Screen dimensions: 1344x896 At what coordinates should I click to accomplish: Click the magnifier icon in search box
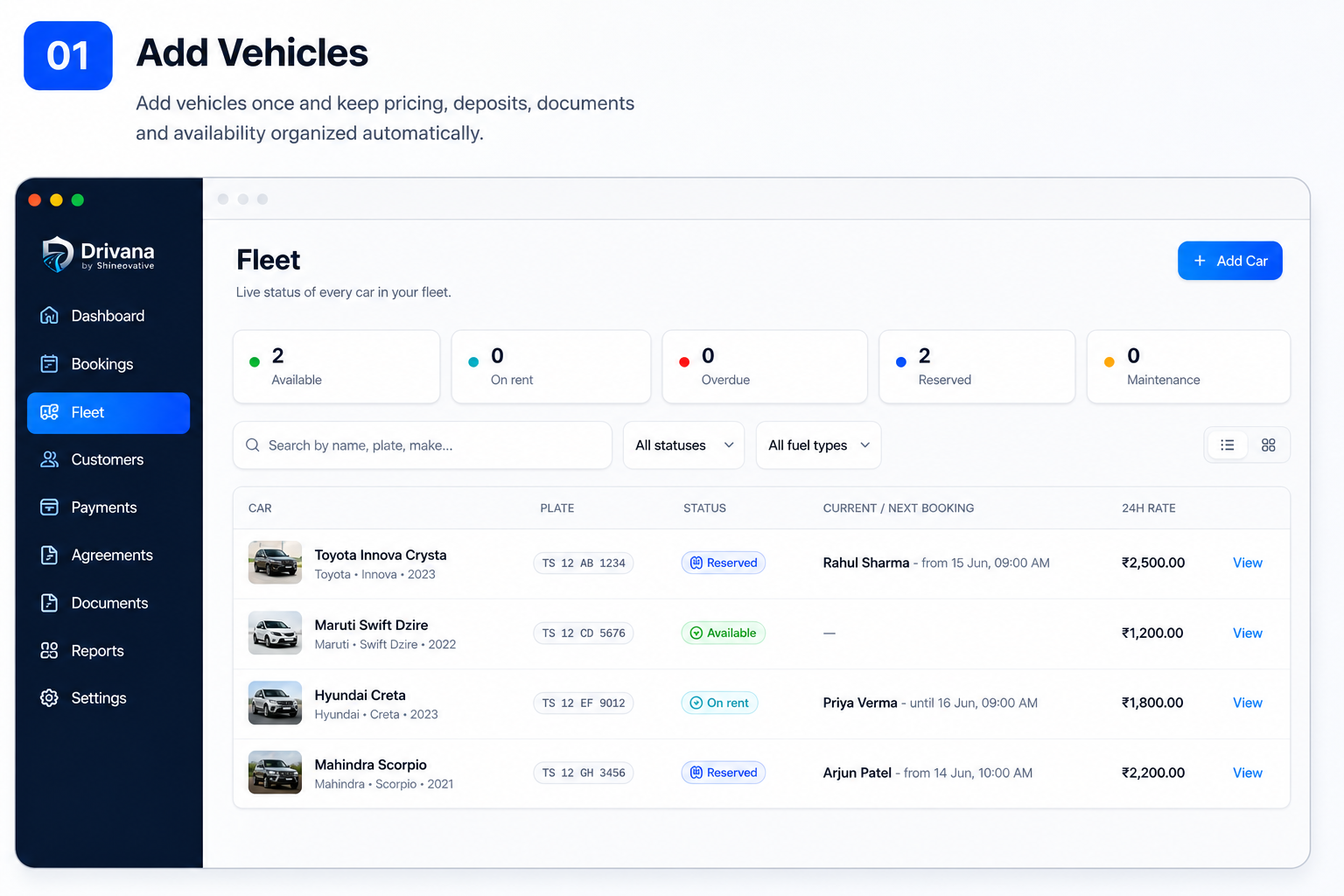tap(253, 445)
